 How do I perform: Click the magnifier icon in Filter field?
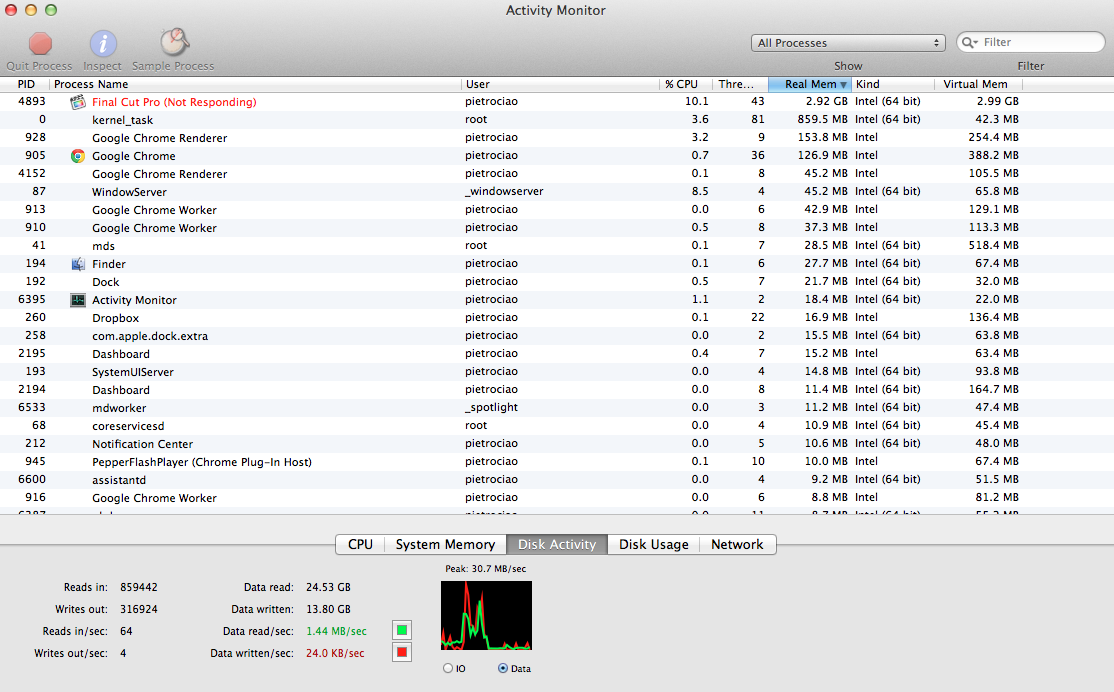click(x=970, y=43)
